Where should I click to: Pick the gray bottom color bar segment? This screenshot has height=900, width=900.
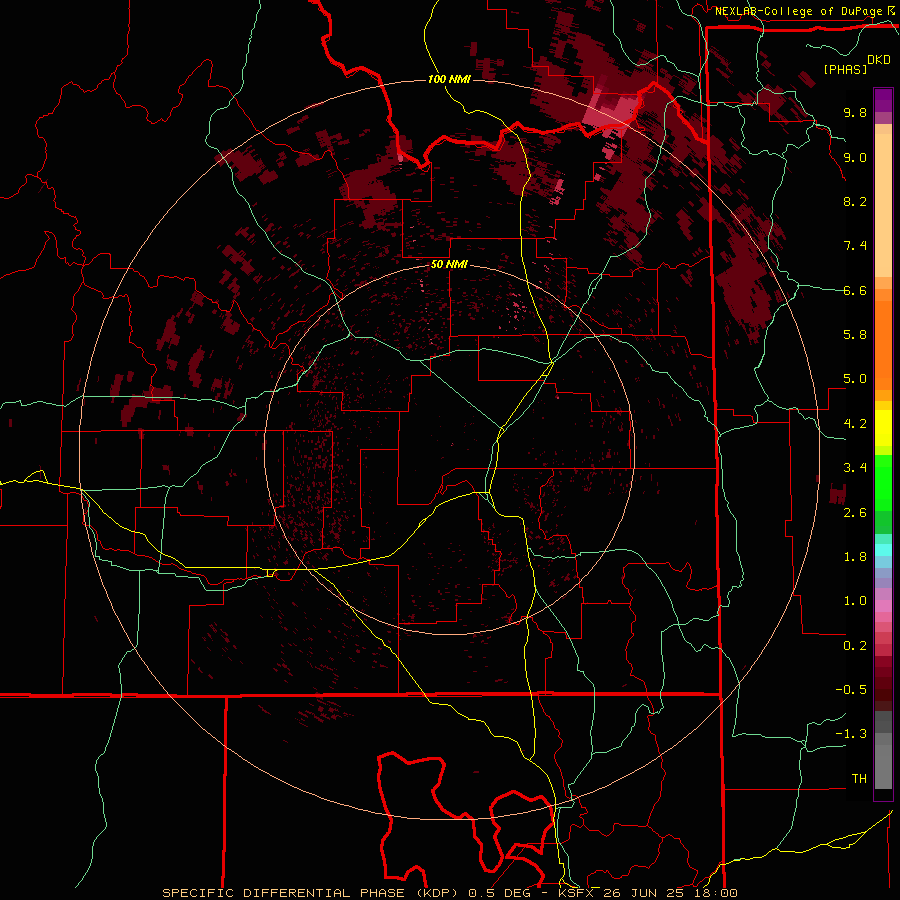(x=883, y=766)
